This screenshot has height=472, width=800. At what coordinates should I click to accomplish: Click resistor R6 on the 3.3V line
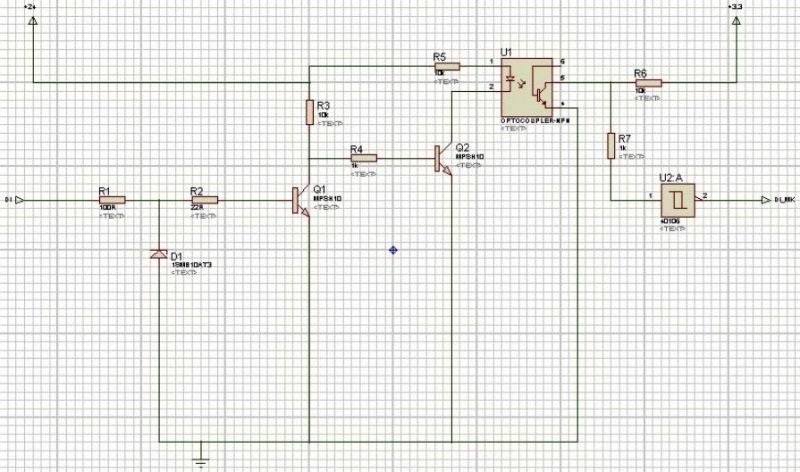click(647, 83)
